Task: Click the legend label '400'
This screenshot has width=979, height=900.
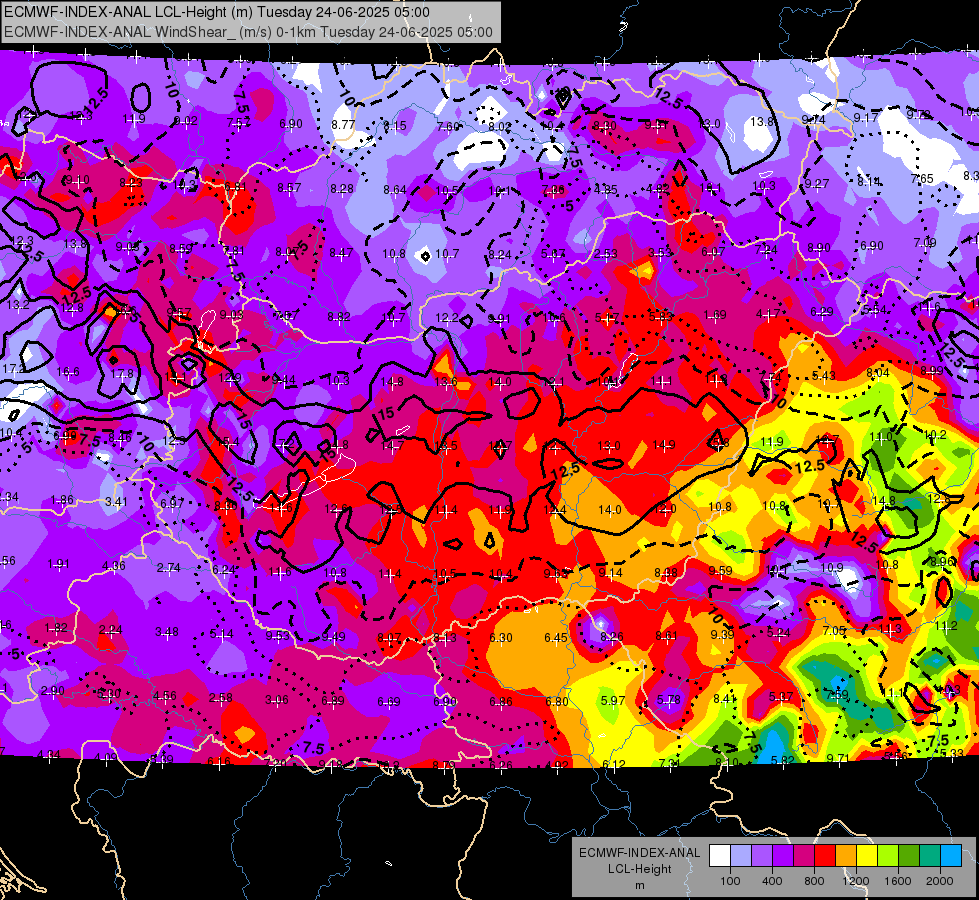Action: pos(772,881)
